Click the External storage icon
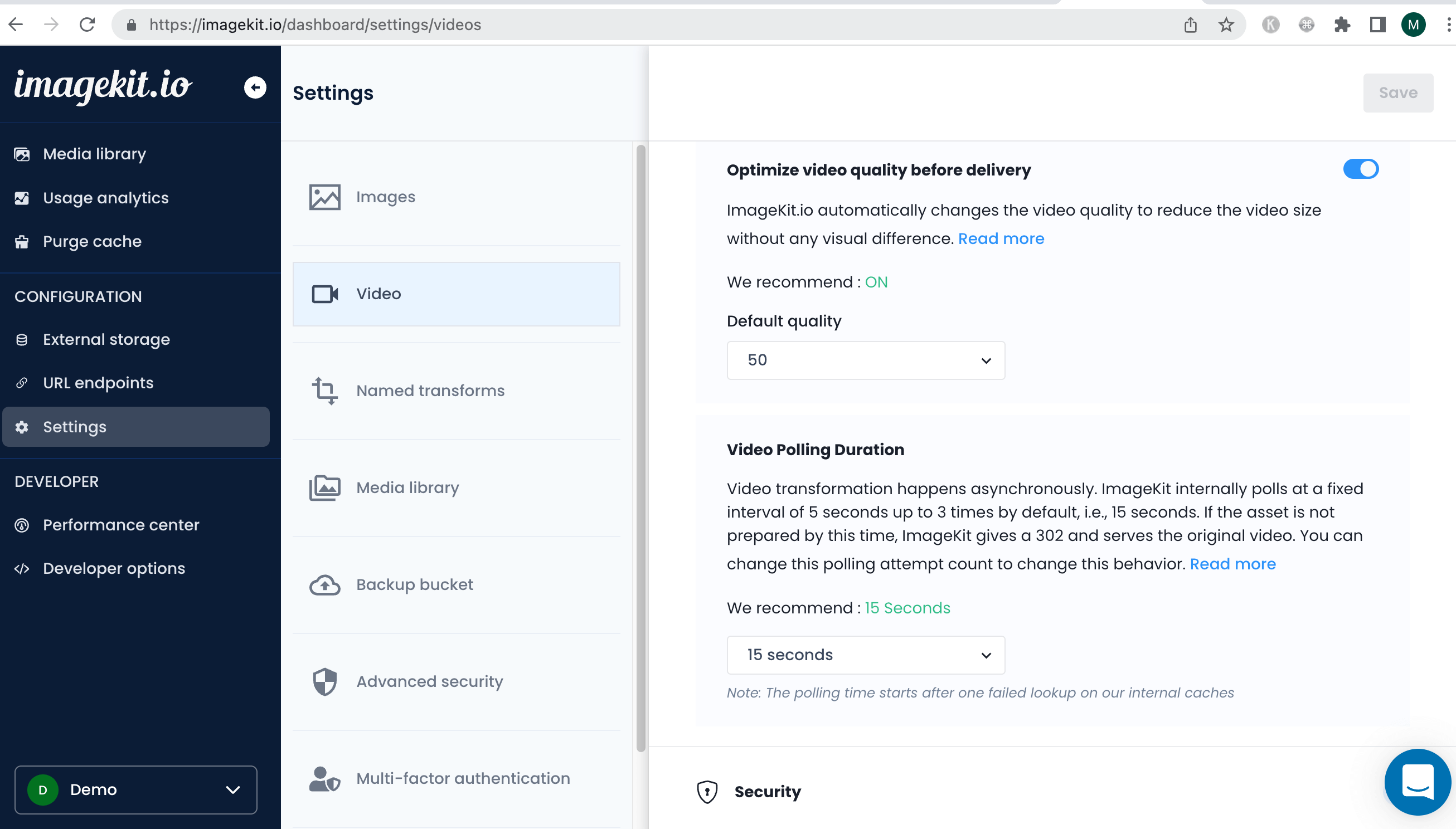The width and height of the screenshot is (1456, 829). [22, 339]
